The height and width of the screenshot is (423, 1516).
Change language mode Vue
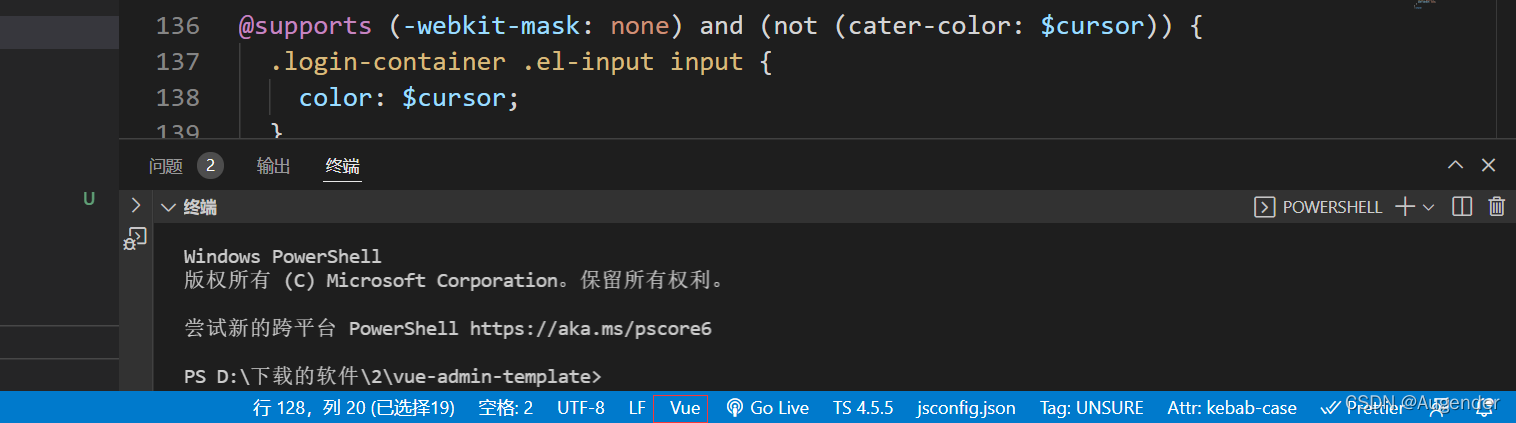point(684,408)
